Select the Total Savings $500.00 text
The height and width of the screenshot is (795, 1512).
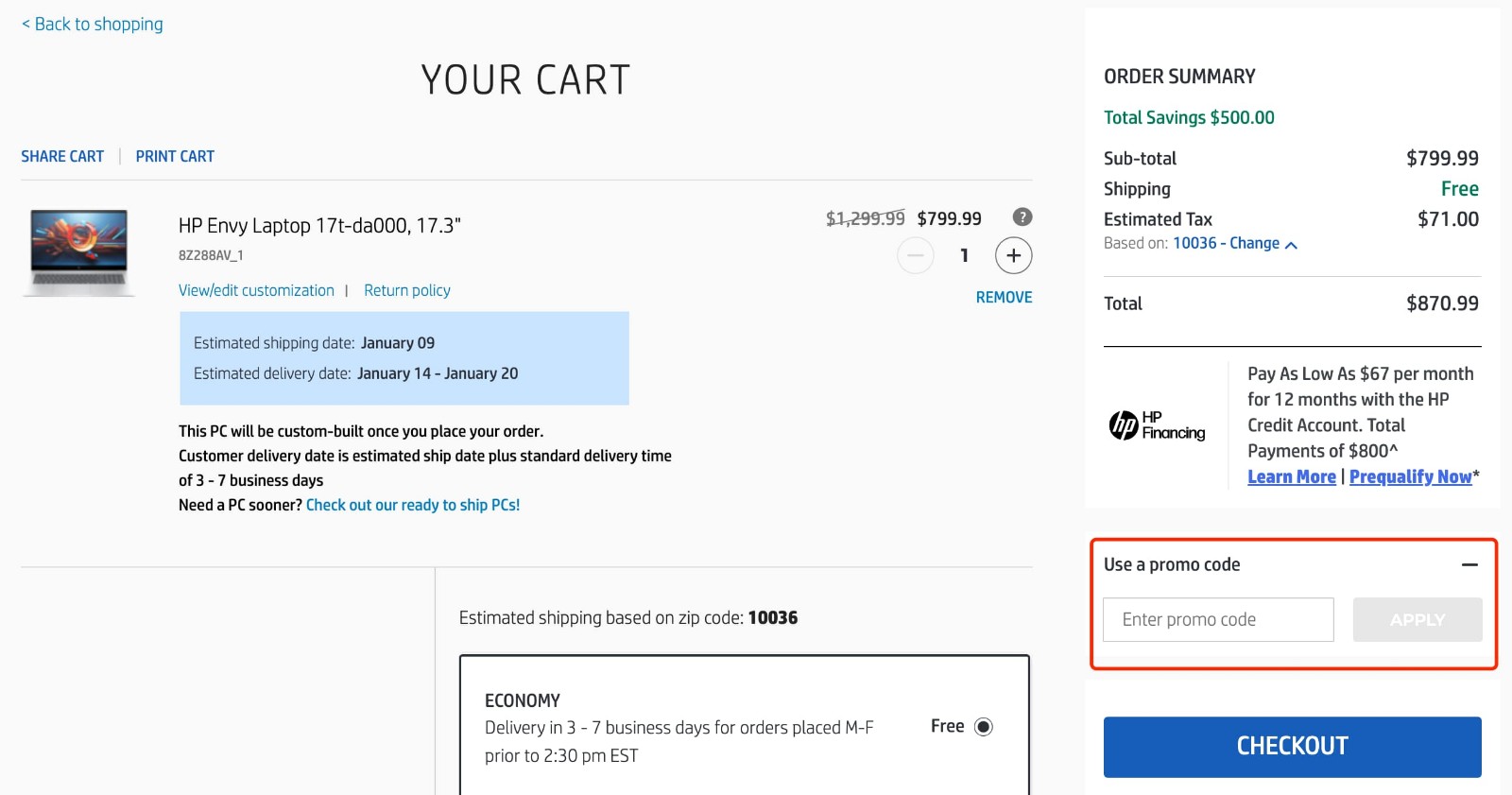coord(1189,117)
